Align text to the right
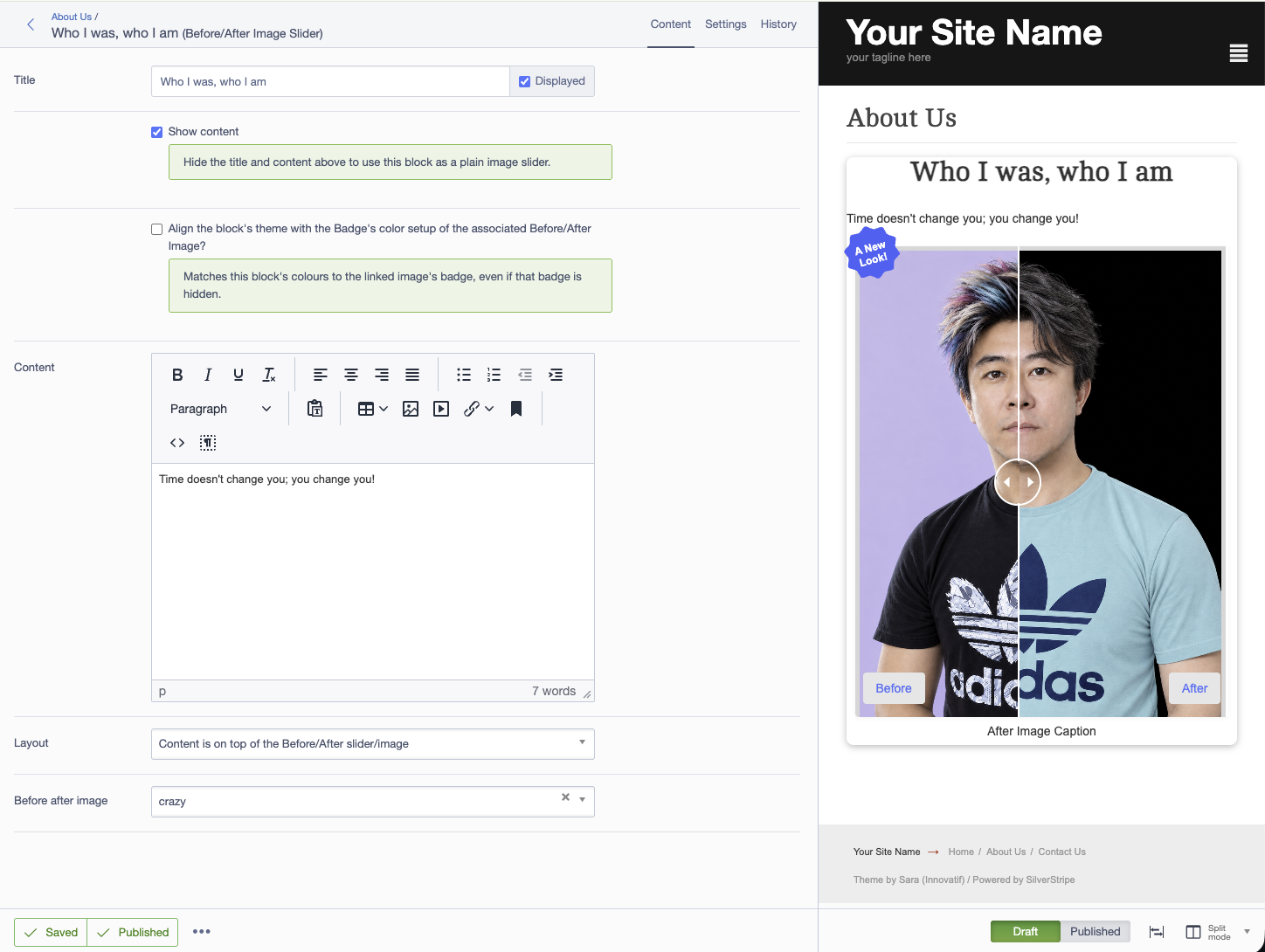Viewport: 1265px width, 952px height. click(x=382, y=375)
